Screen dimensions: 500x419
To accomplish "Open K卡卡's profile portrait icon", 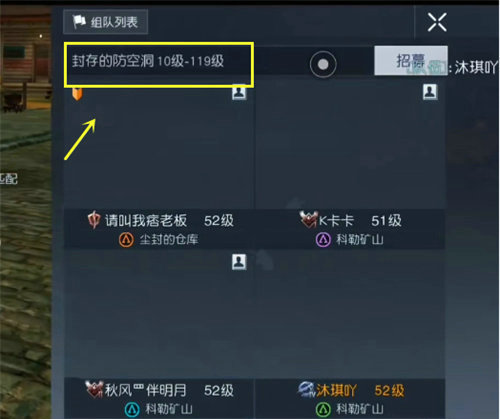I will click(x=430, y=92).
